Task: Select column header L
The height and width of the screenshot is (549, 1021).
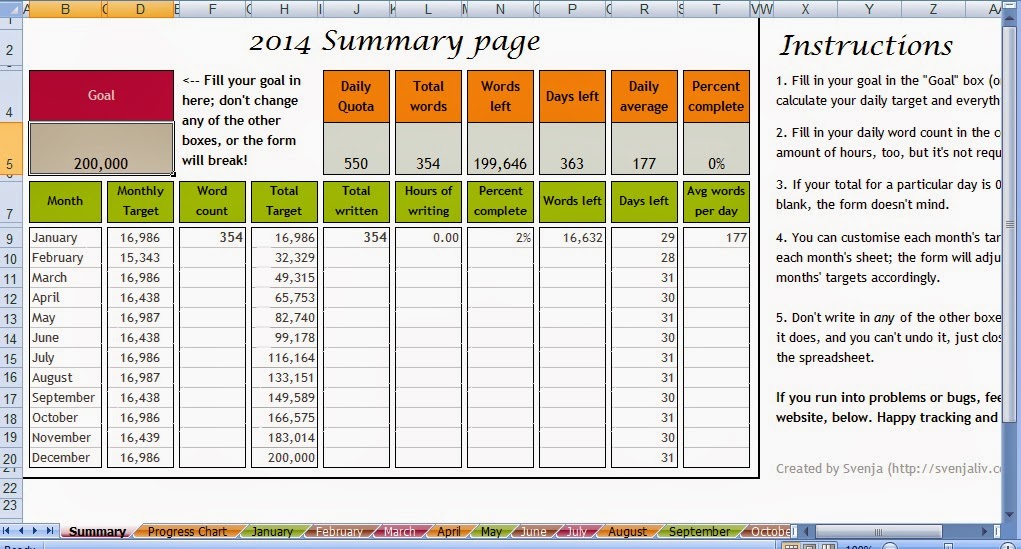Action: click(x=428, y=9)
